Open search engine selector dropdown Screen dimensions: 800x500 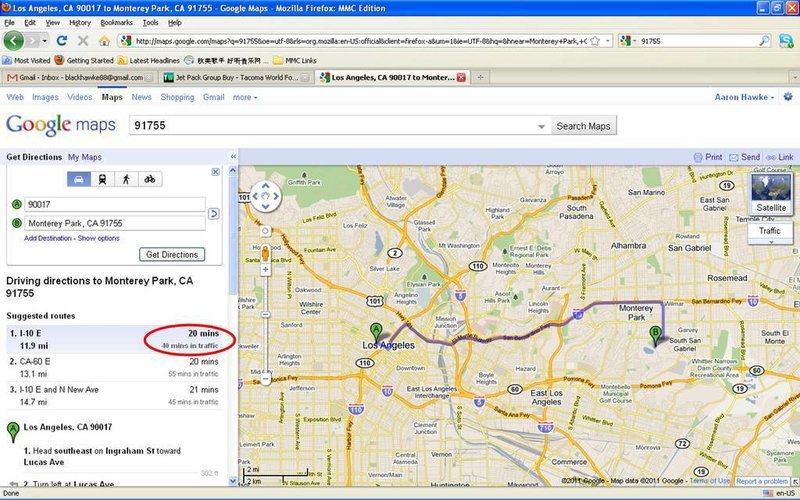[628, 41]
